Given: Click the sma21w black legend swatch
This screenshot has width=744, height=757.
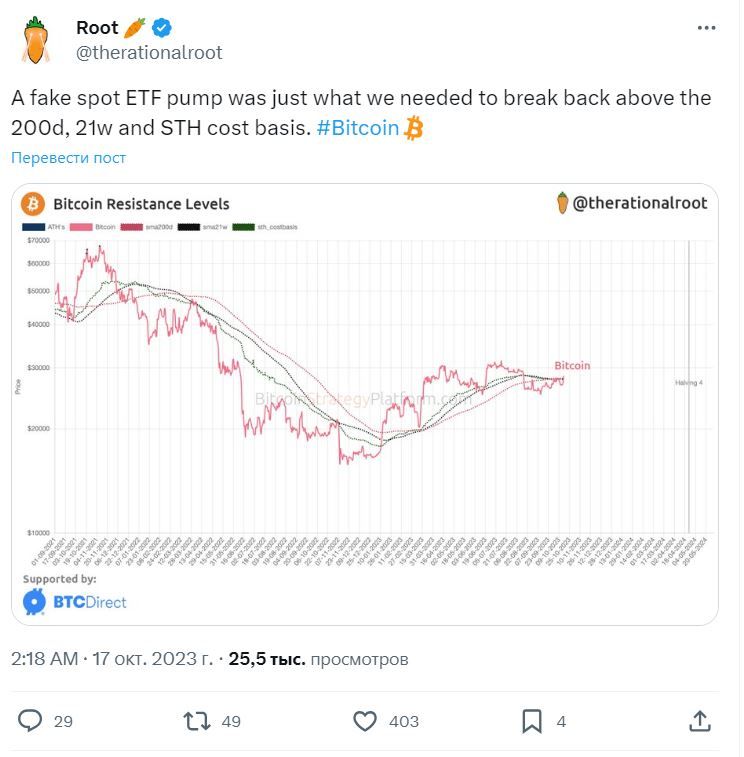Looking at the screenshot, I should coord(189,227).
